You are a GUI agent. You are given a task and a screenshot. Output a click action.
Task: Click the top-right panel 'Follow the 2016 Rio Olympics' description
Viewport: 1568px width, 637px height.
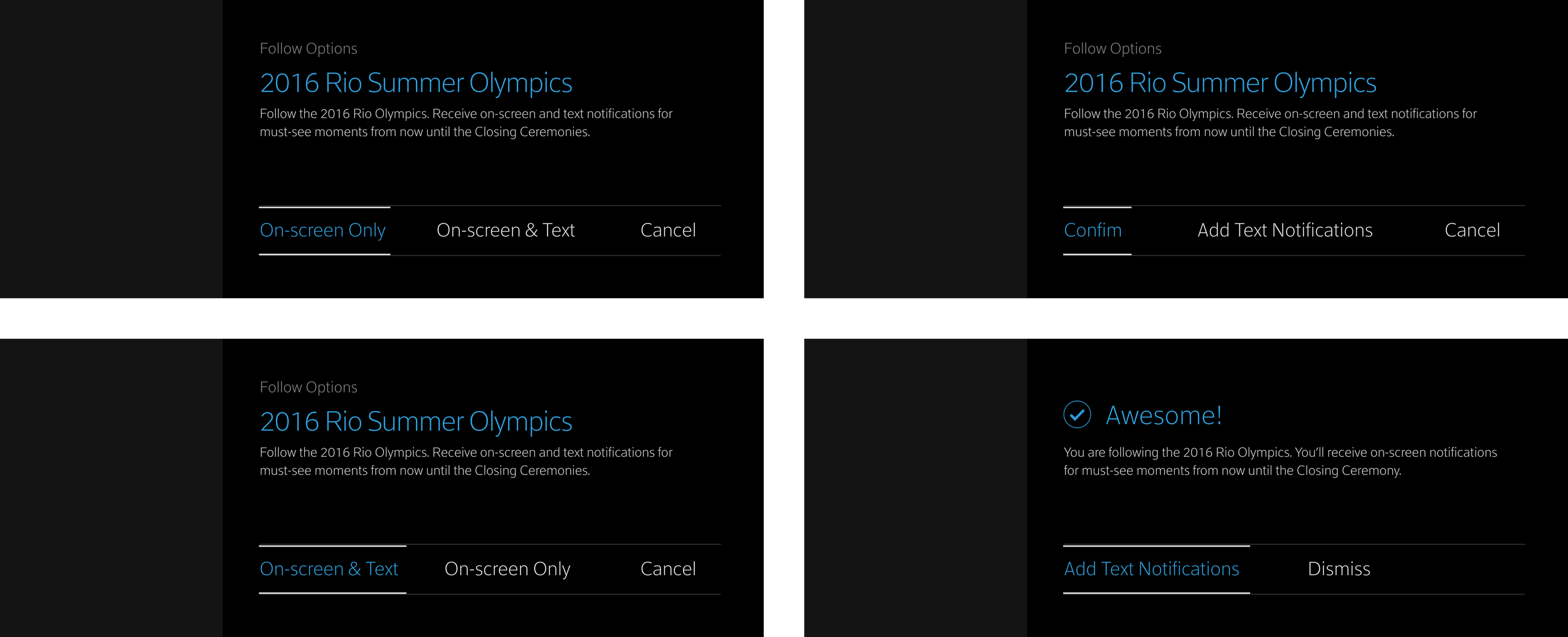point(1270,123)
